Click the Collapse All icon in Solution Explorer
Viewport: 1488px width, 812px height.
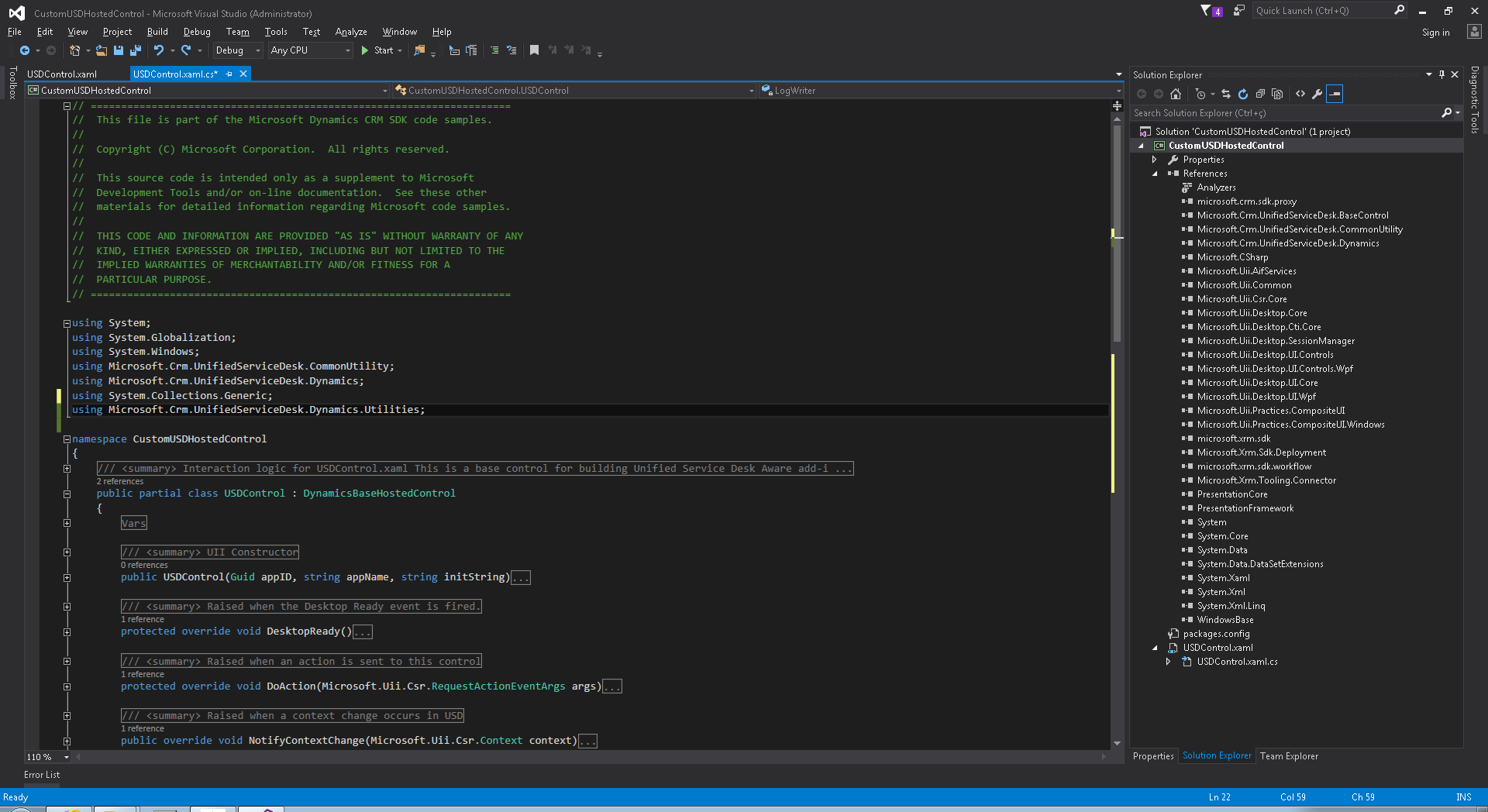pyautogui.click(x=1260, y=94)
